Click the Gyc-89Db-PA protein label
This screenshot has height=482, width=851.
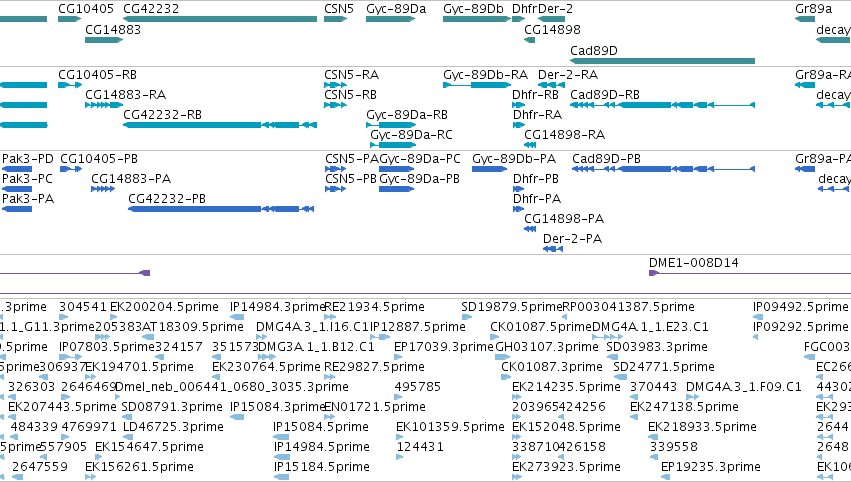514,158
